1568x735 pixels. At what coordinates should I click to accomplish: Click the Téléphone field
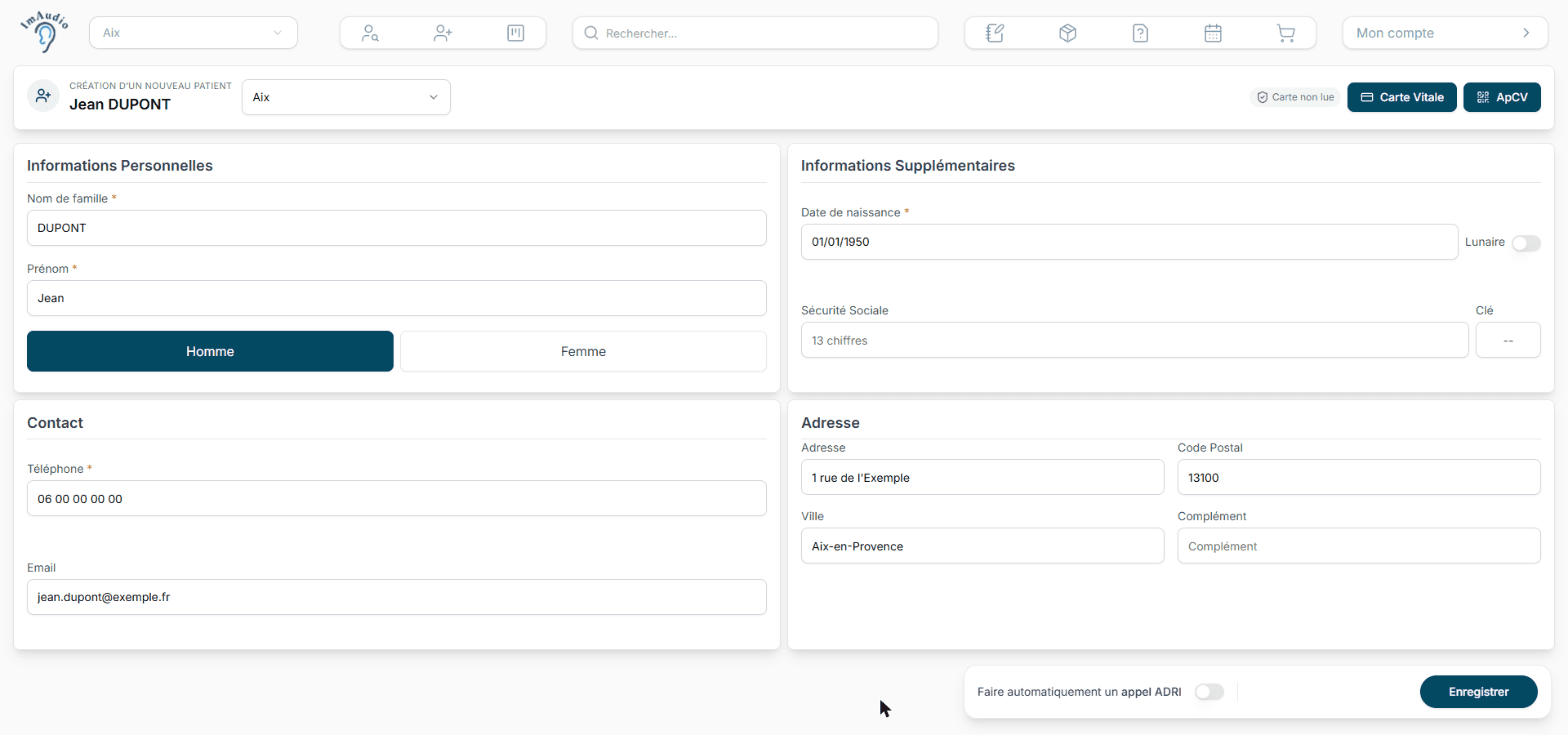[397, 498]
